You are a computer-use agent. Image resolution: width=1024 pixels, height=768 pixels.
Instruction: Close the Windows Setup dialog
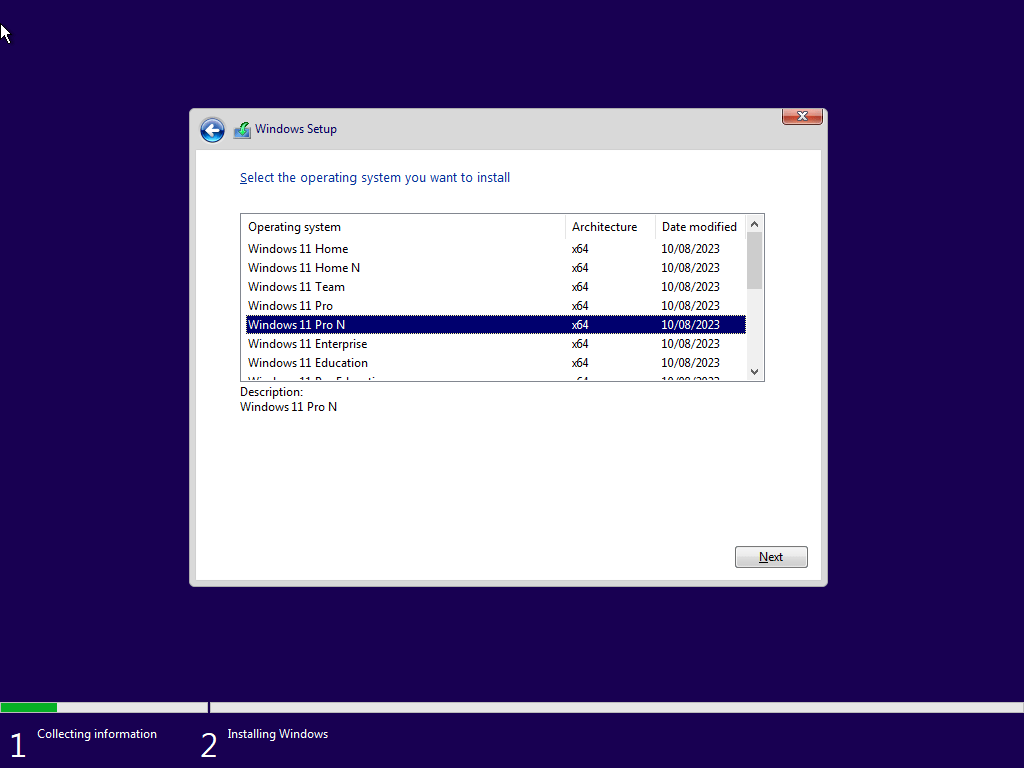802,116
